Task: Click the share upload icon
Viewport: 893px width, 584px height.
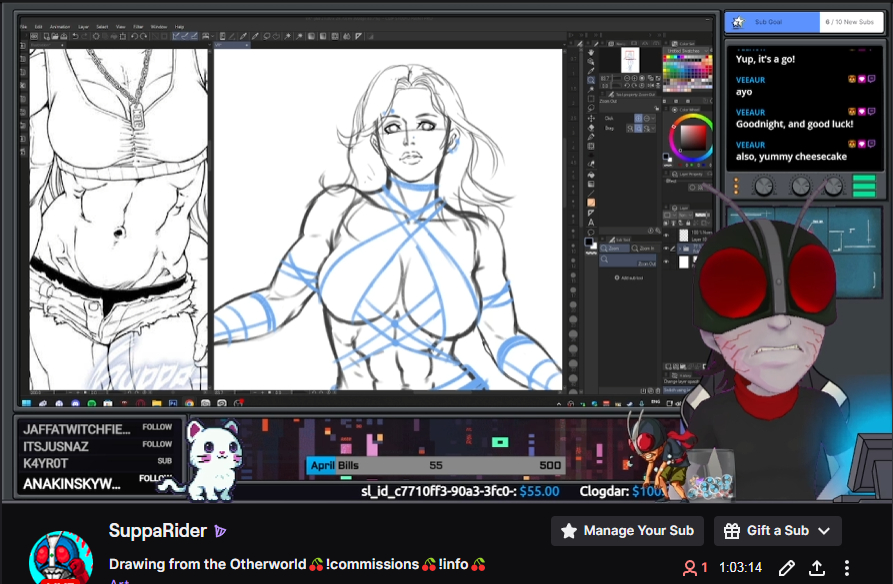Action: [x=817, y=568]
